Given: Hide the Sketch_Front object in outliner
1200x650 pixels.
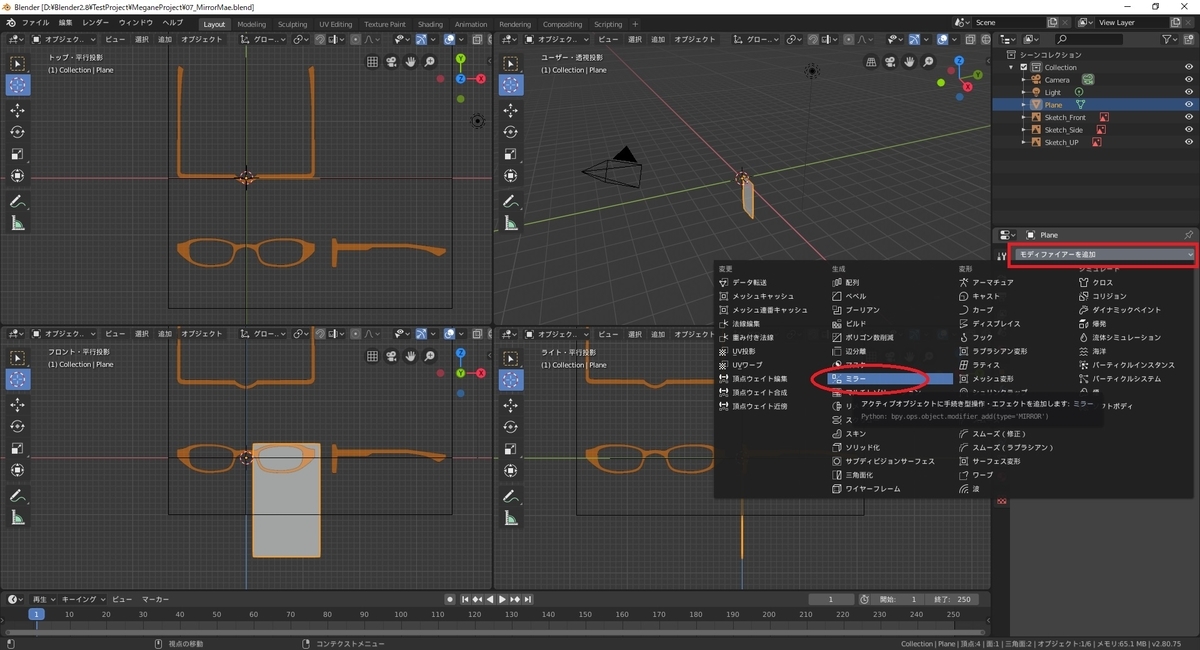Looking at the screenshot, I should point(1189,117).
